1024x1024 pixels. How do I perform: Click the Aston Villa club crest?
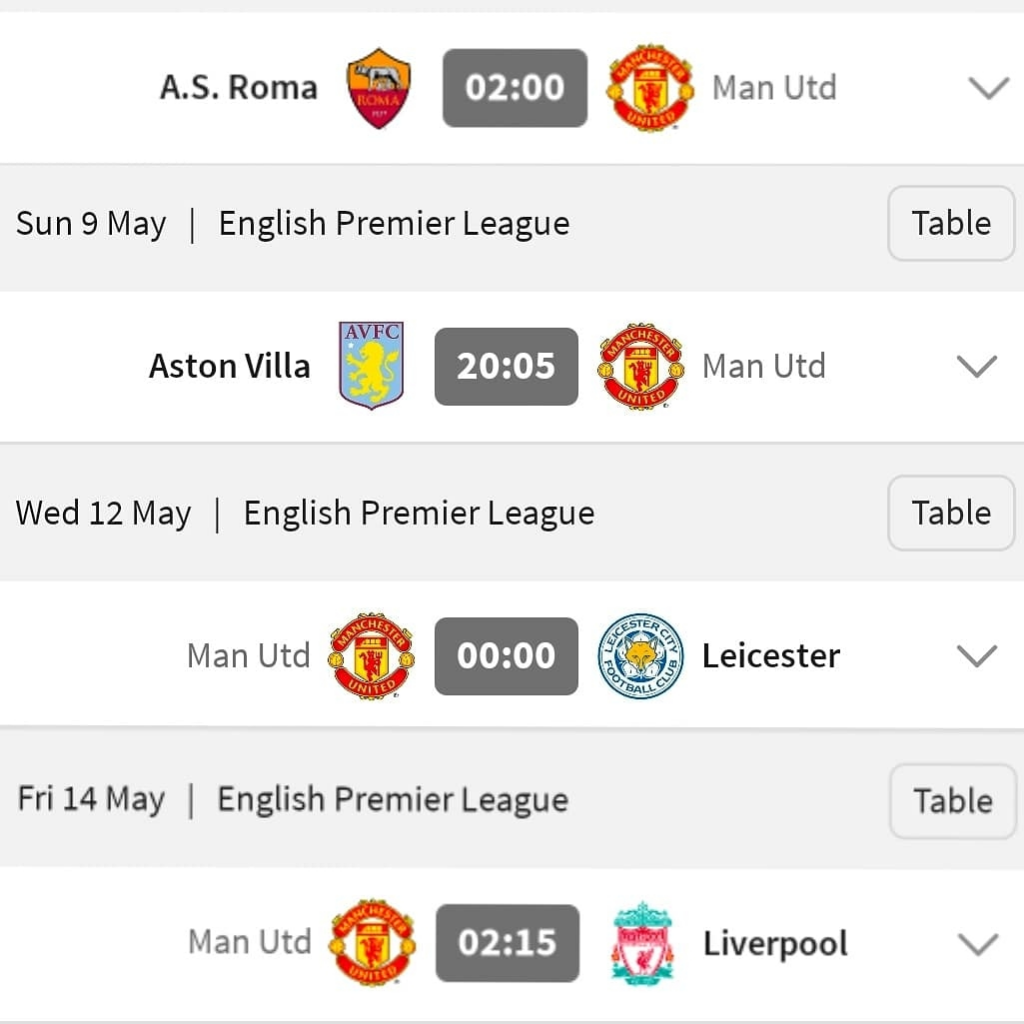(371, 366)
